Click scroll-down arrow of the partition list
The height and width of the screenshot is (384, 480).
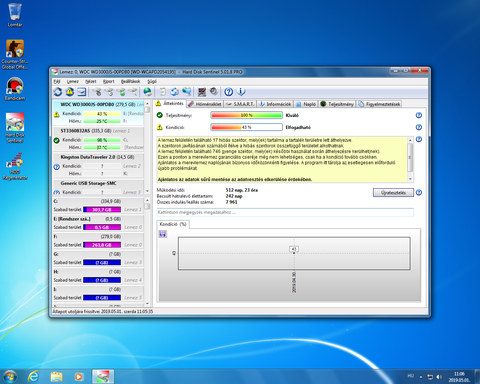(x=148, y=304)
